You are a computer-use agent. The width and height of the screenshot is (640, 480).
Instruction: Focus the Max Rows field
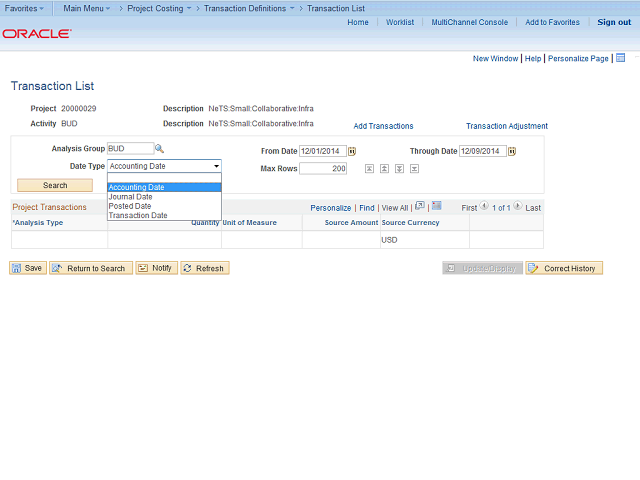[323, 169]
